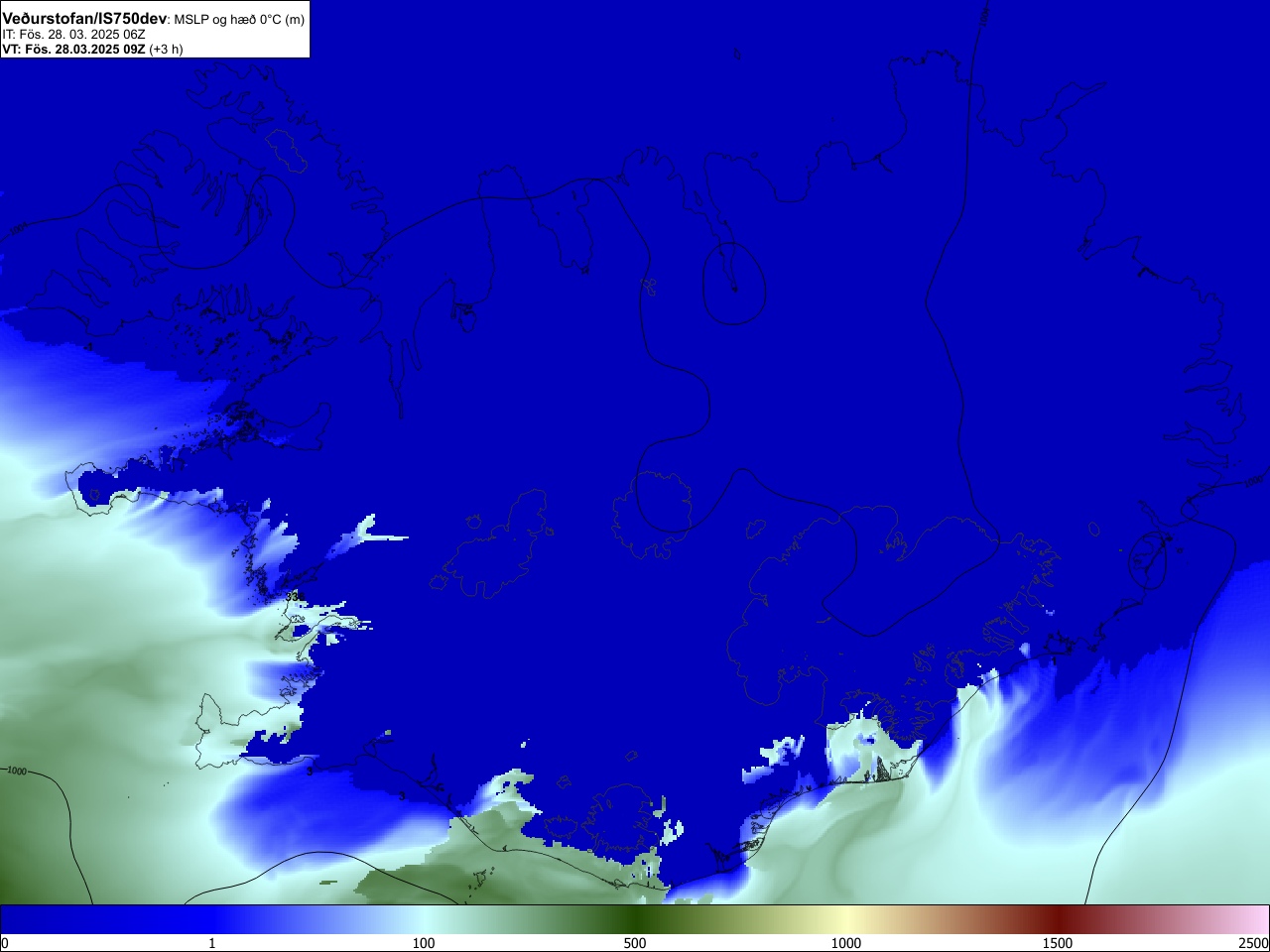The image size is (1270, 952).
Task: Click the Veðurstofan/IS750dev title text
Action: pos(84,18)
